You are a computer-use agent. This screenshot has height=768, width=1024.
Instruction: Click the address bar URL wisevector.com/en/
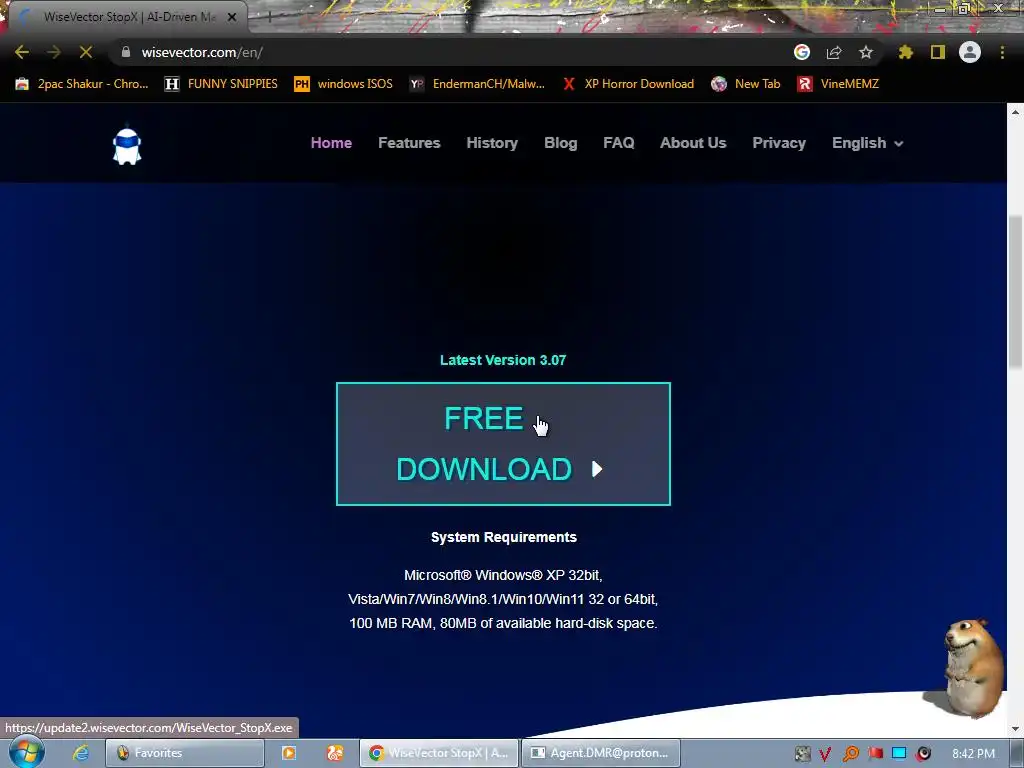(202, 52)
